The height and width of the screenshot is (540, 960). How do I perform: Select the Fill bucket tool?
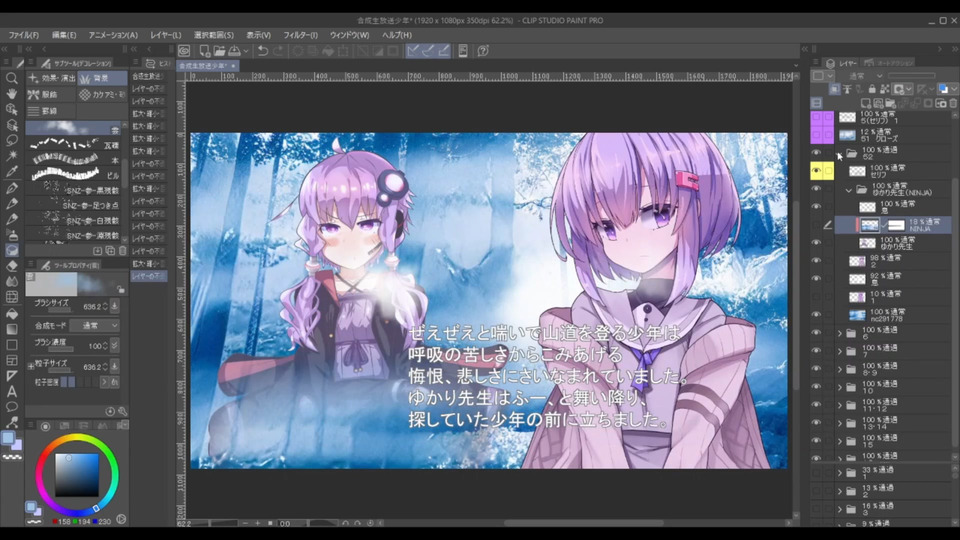tap(11, 313)
